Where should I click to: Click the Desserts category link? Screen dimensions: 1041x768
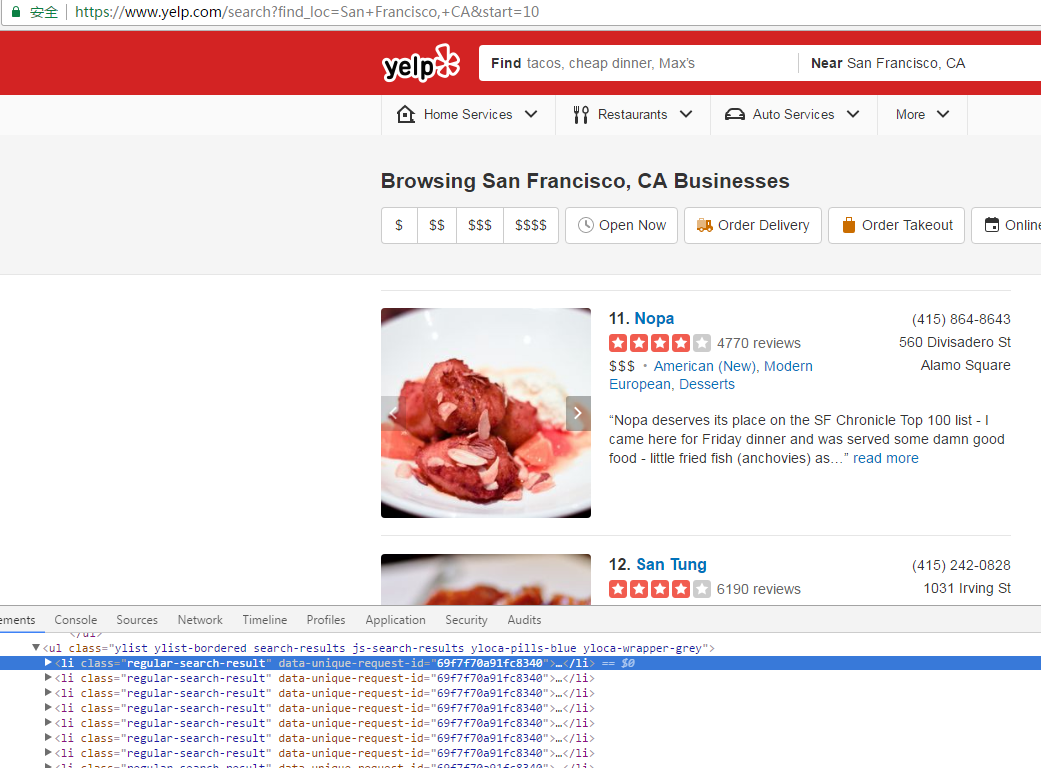pyautogui.click(x=706, y=384)
